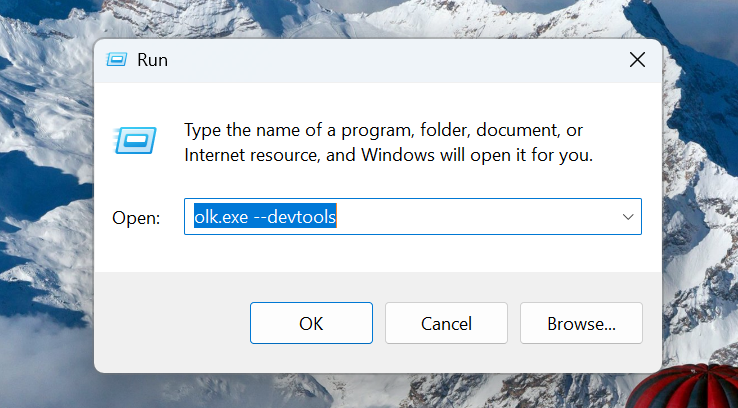Cancel the Run dialog
Viewport: 738px width, 408px height.
click(x=446, y=323)
